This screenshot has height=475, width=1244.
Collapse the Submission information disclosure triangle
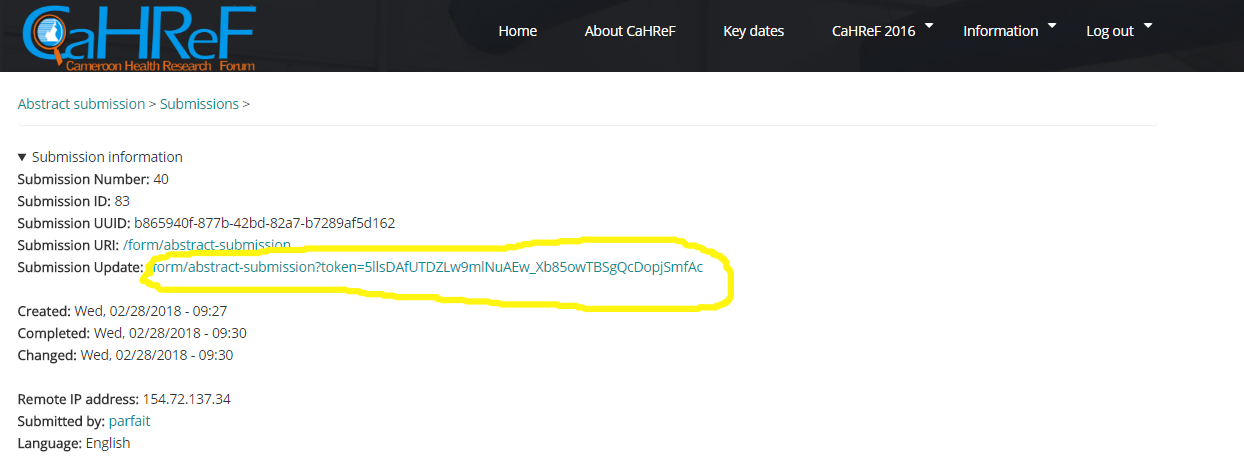tap(23, 157)
